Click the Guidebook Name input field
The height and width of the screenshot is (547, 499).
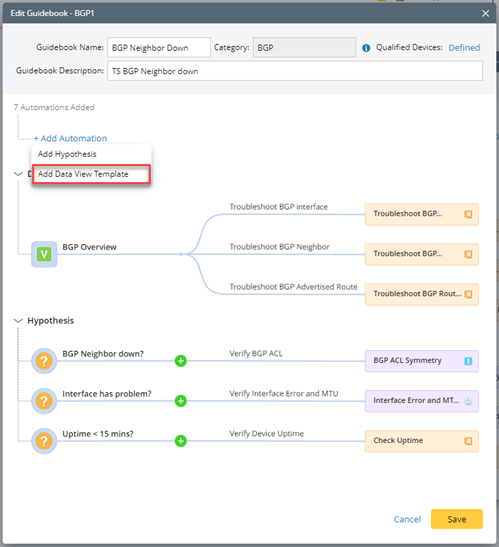[159, 47]
